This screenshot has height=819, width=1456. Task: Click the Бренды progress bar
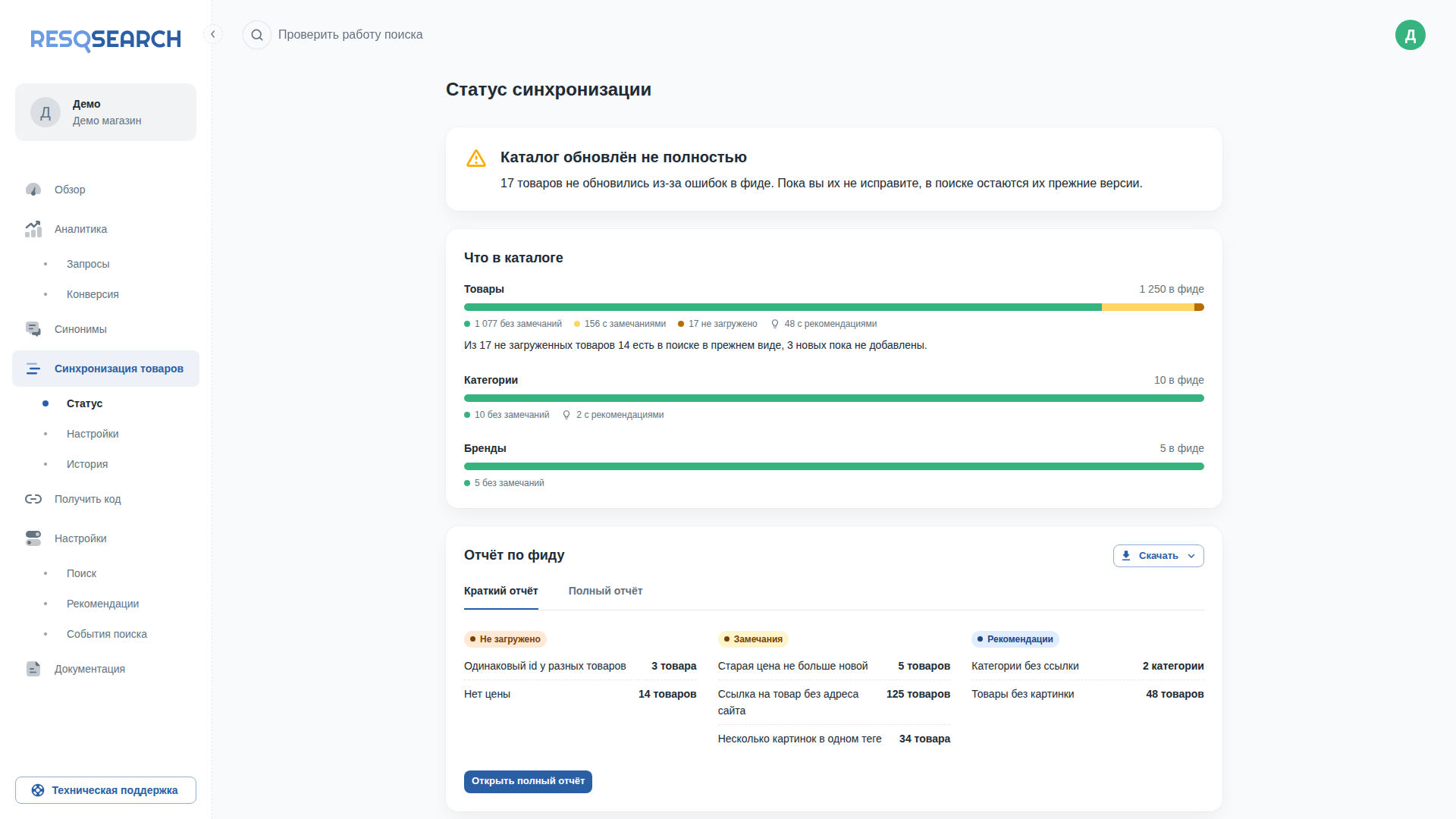click(x=833, y=466)
